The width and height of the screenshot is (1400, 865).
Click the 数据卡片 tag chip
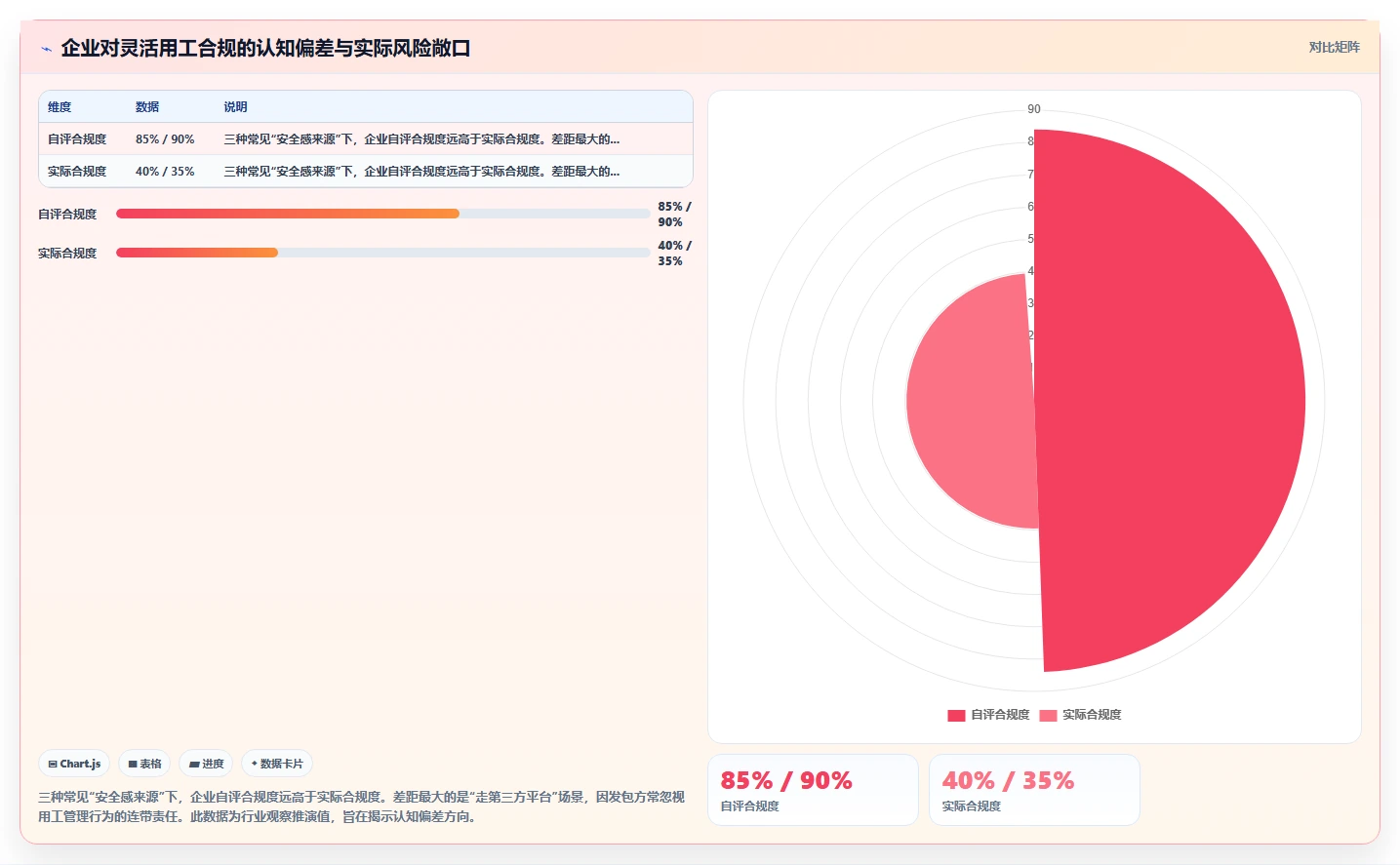click(277, 764)
